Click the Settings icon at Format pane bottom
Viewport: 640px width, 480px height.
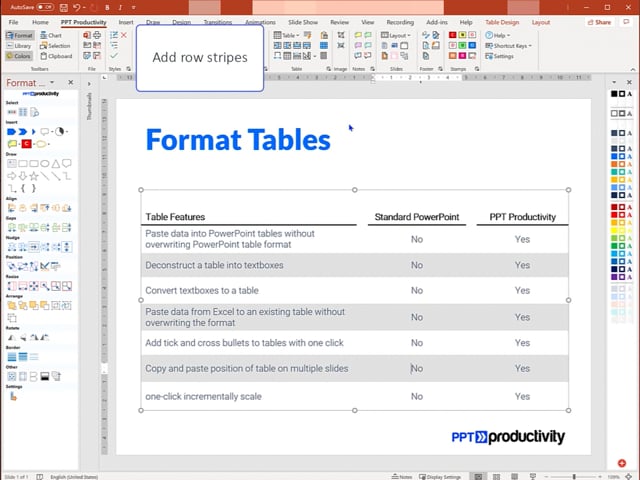click(x=13, y=396)
